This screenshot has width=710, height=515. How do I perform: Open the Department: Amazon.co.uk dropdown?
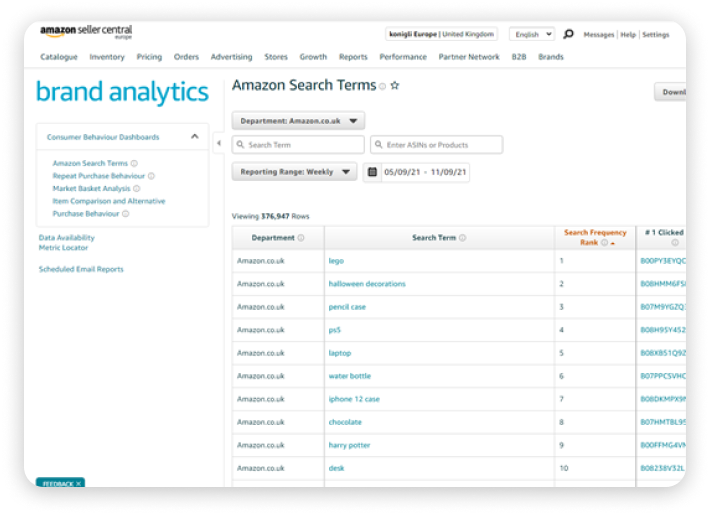coord(298,121)
